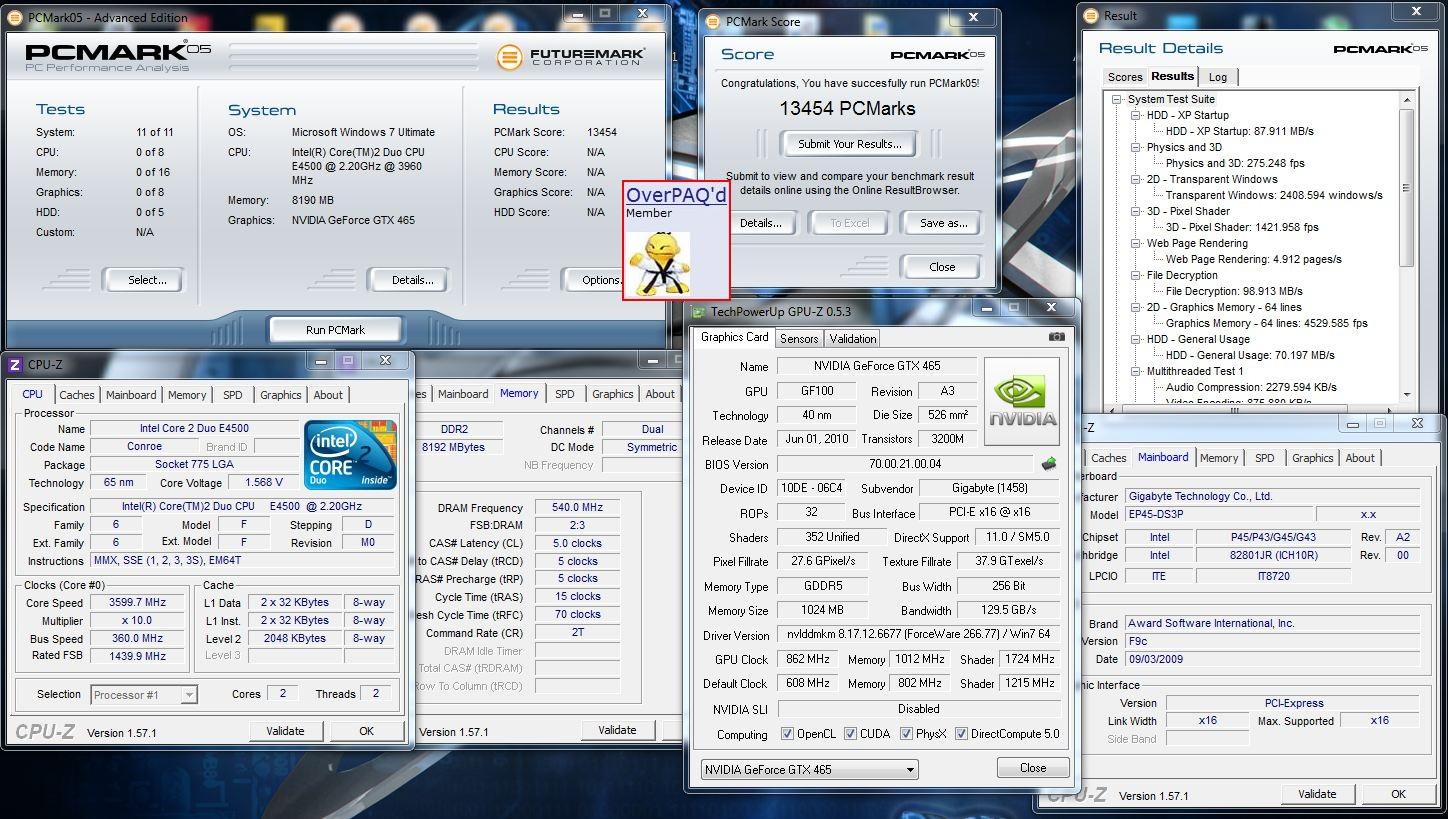Click Save as... in PCMark Score

pos(943,223)
